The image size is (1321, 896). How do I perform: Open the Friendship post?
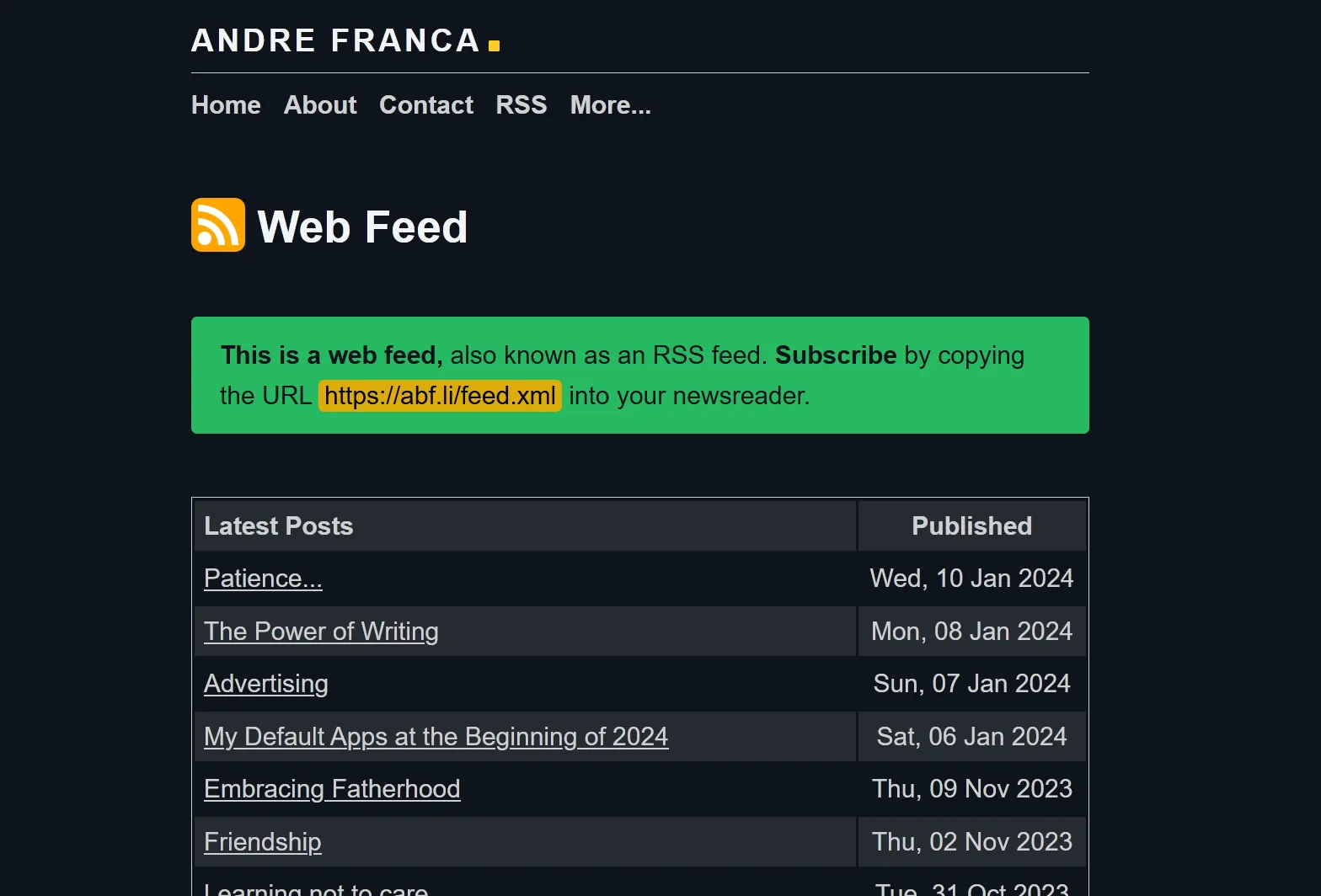tap(262, 841)
